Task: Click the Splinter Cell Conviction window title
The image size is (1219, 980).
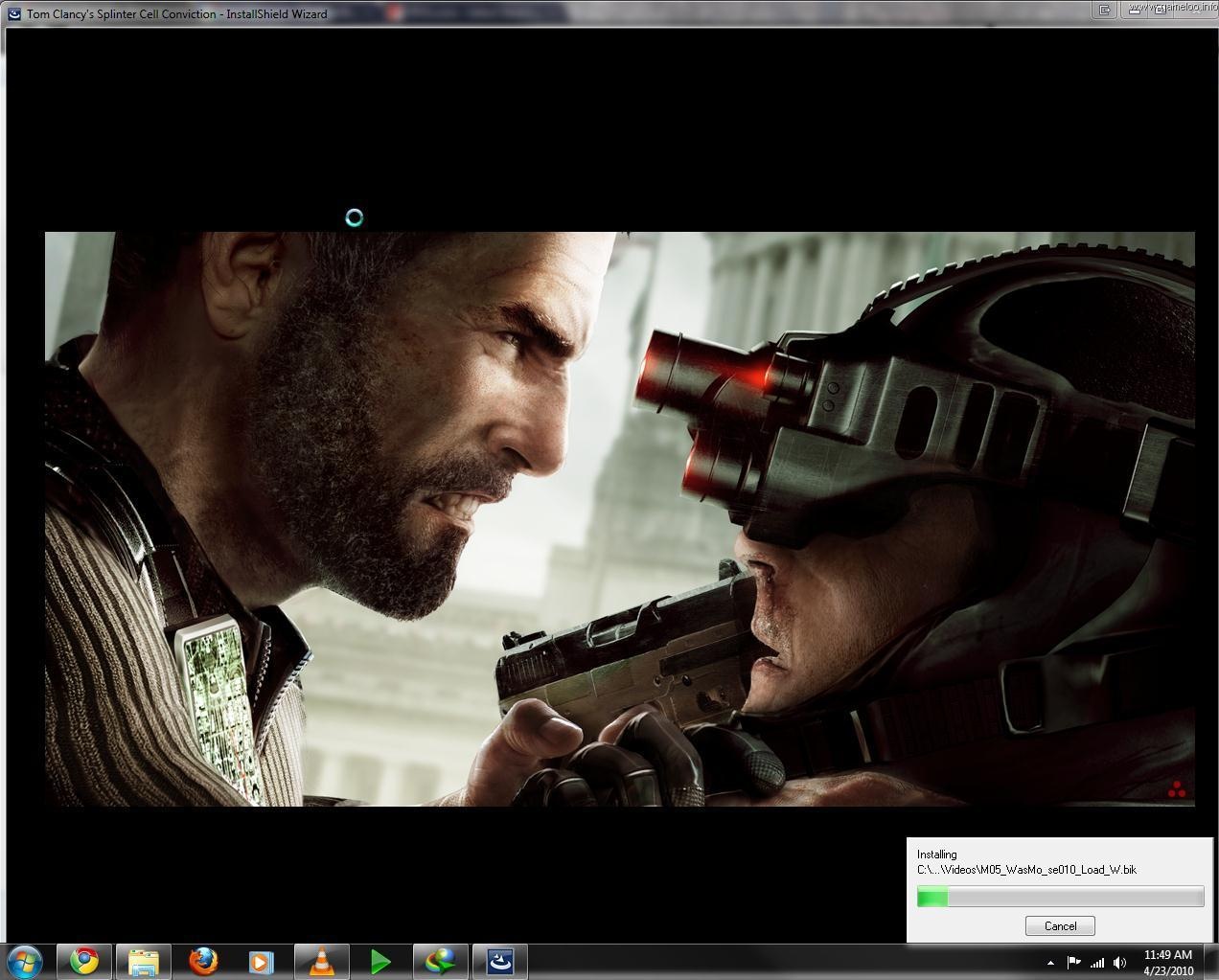Action: (176, 14)
